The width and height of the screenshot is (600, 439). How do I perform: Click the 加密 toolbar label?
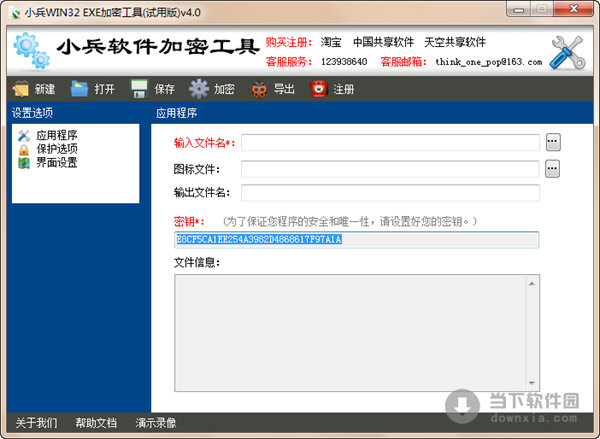click(x=224, y=89)
